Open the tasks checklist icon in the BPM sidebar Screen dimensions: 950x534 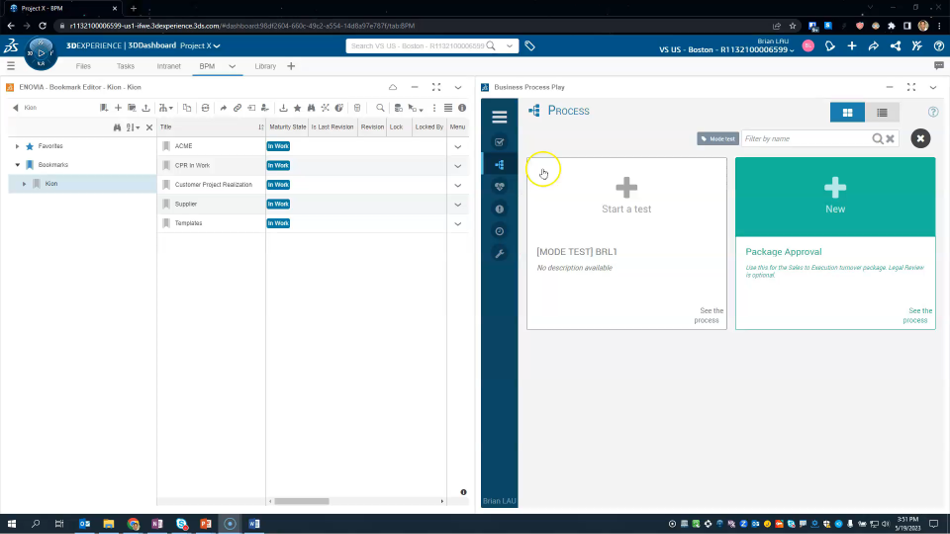[x=499, y=142]
